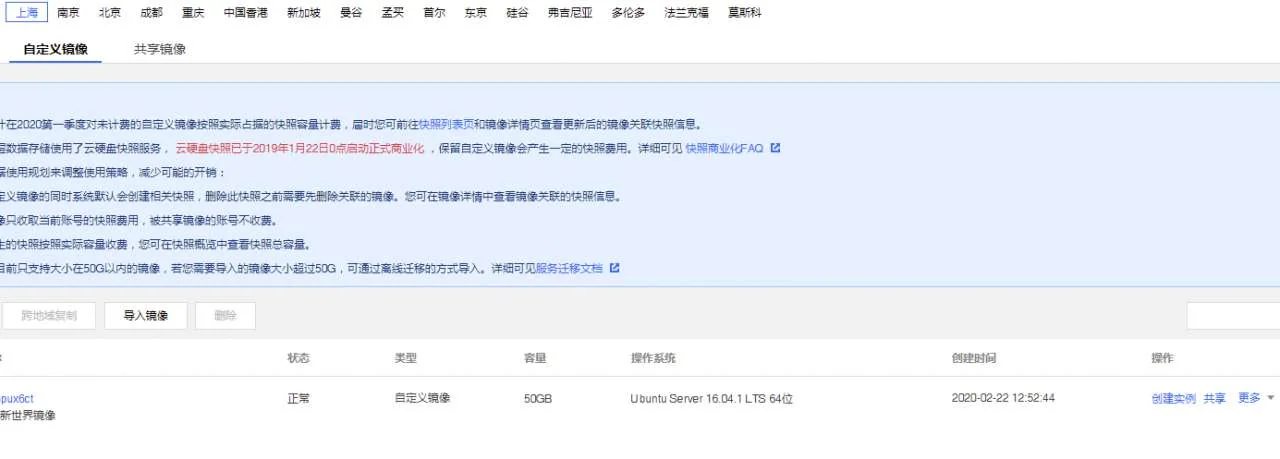1280x459 pixels.
Task: Click external-link icon beside 服务迁移文档
Action: click(615, 268)
